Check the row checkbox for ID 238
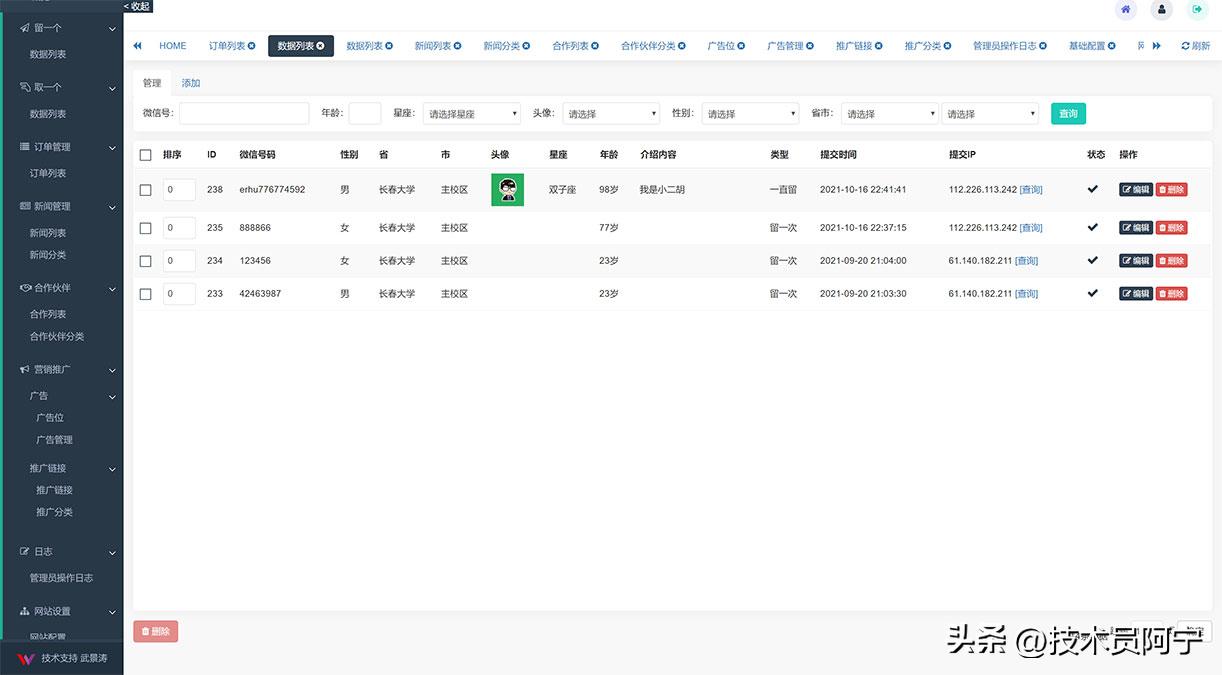This screenshot has width=1222, height=675. pos(145,189)
